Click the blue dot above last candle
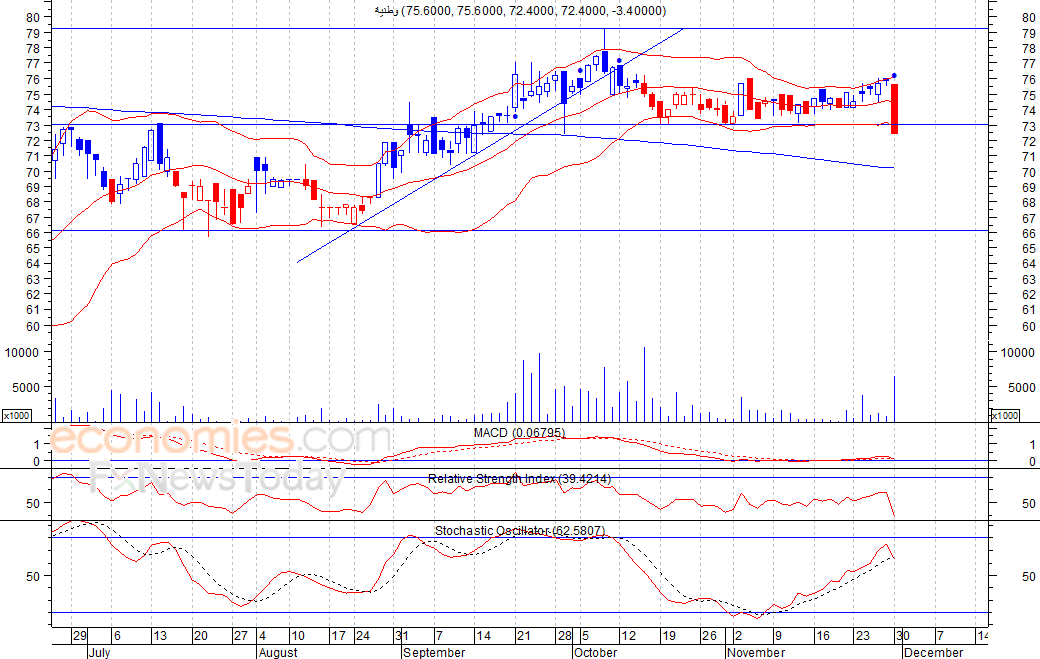1040x659 pixels. pyautogui.click(x=894, y=76)
